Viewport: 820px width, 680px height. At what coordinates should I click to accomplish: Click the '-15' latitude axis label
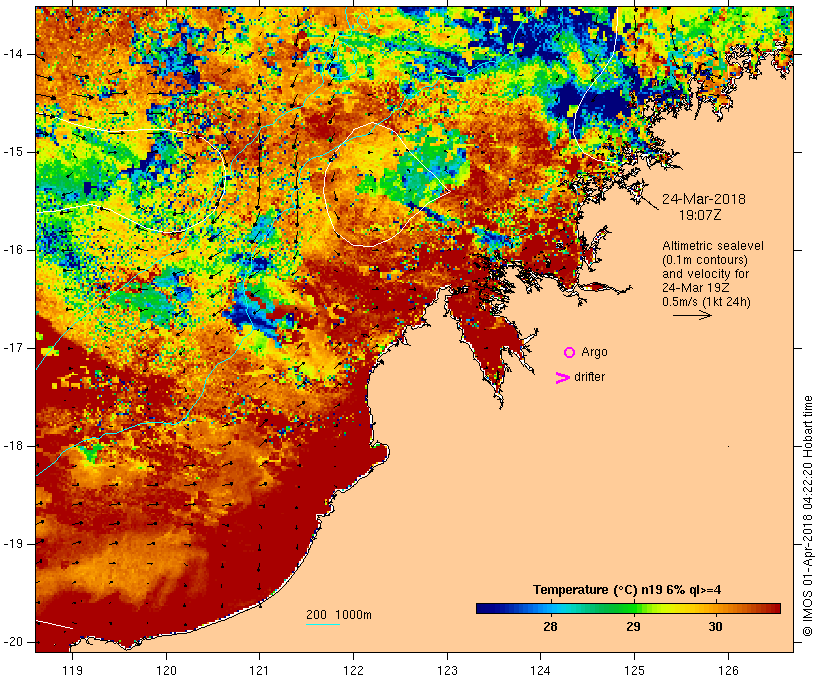(12, 152)
